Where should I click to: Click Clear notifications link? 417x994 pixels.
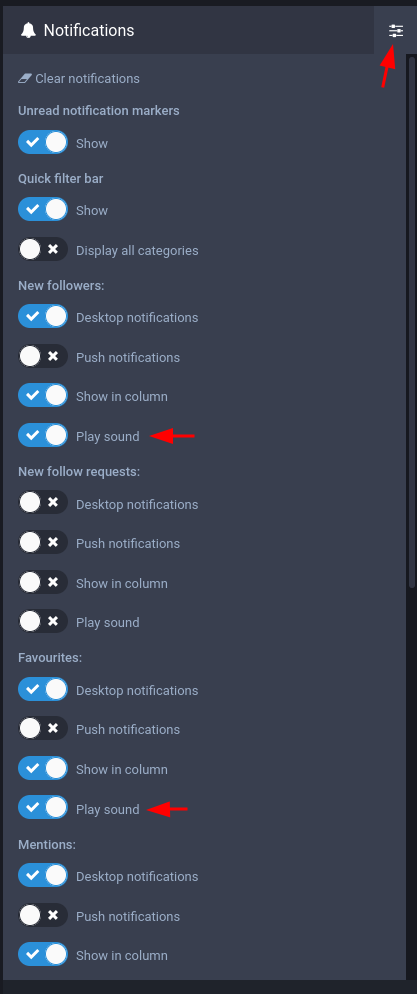tap(79, 79)
